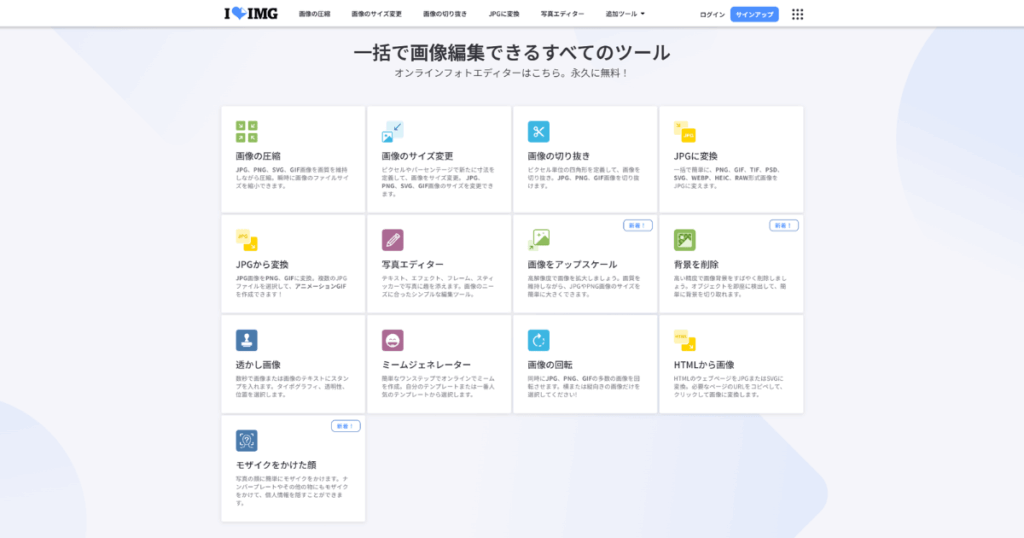The image size is (1024, 538).
Task: Open 画像の圧縮 in the top navigation
Action: tap(315, 14)
